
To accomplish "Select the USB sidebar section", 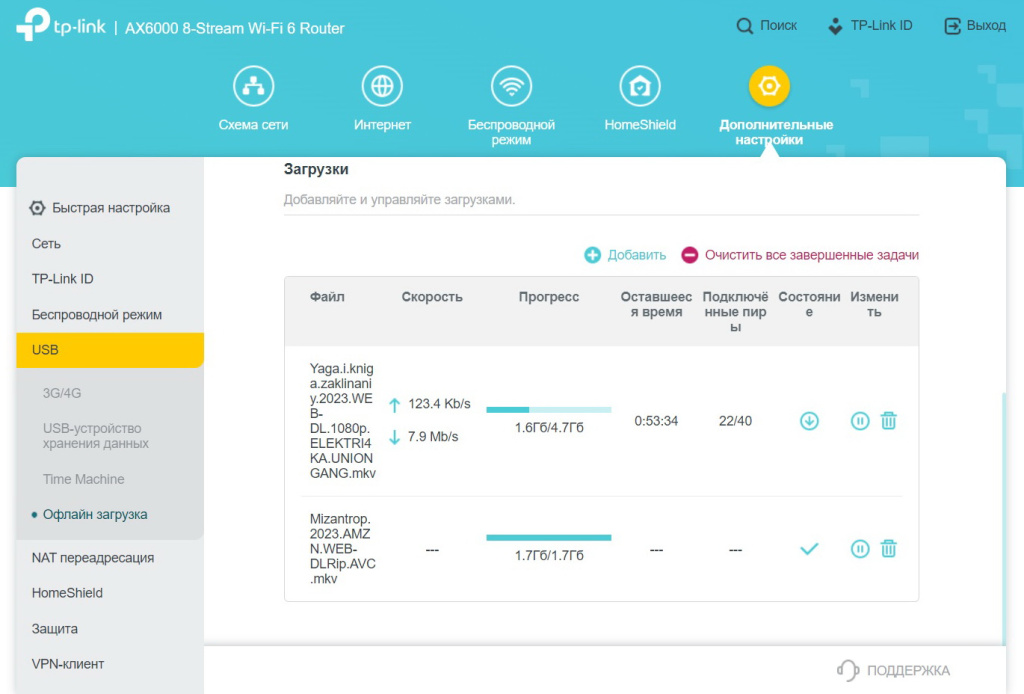I will (x=110, y=350).
